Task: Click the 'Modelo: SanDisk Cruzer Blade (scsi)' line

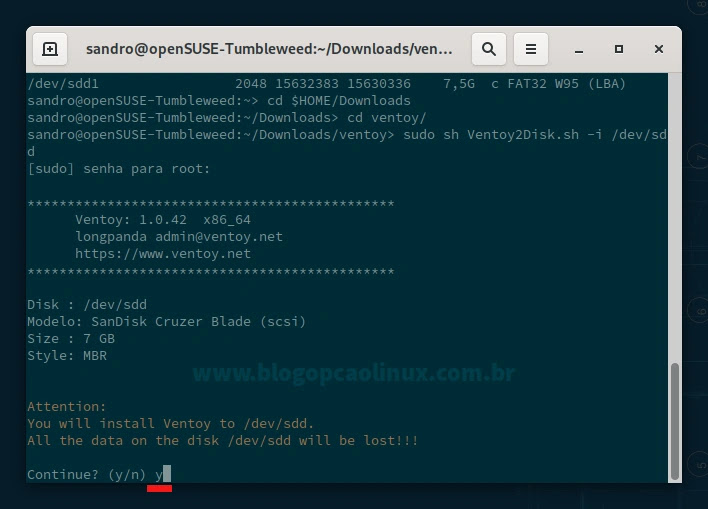Action: 167,322
